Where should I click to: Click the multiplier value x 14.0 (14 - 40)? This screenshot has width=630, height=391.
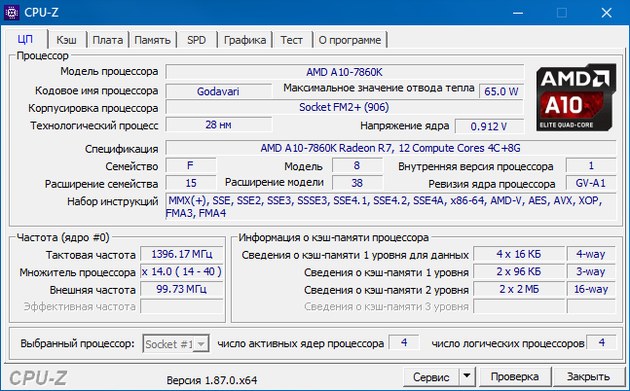pyautogui.click(x=182, y=272)
